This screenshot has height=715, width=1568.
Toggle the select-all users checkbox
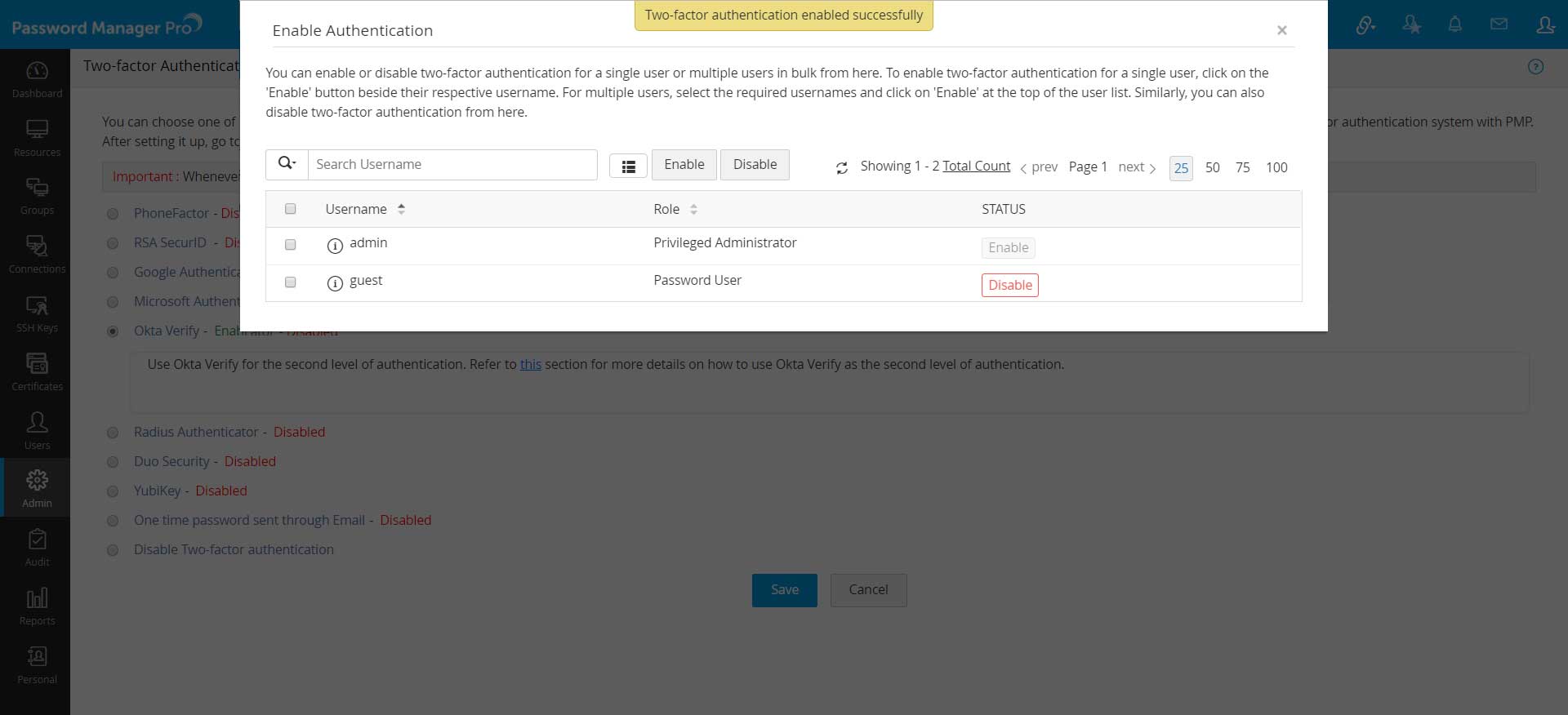290,208
